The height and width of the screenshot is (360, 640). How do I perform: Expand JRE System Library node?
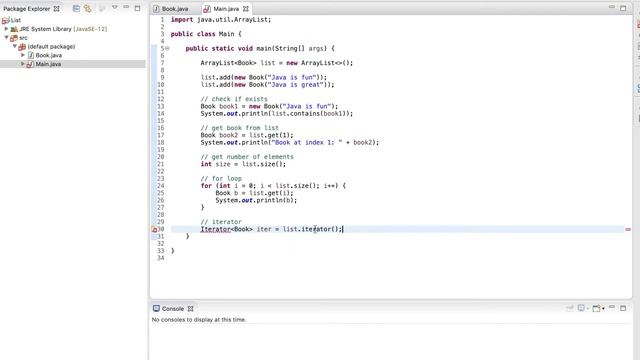pos(6,29)
